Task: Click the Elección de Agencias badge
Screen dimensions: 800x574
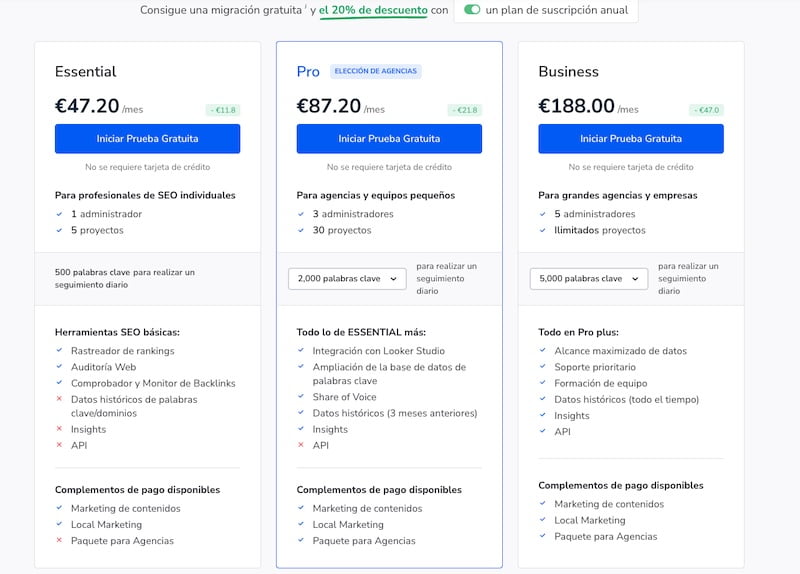Action: point(376,71)
